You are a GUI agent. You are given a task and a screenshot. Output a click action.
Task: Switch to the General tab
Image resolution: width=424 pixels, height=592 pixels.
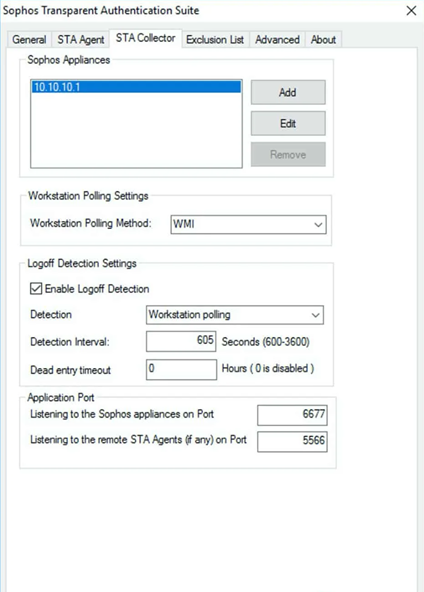click(29, 39)
